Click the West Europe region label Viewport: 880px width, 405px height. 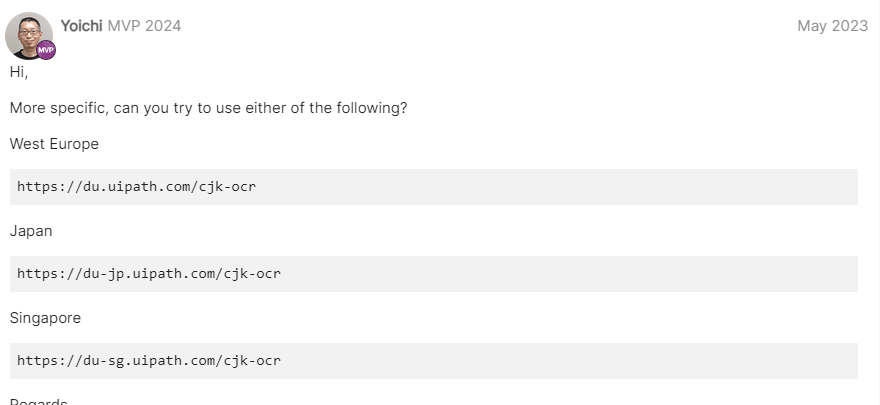(x=54, y=144)
